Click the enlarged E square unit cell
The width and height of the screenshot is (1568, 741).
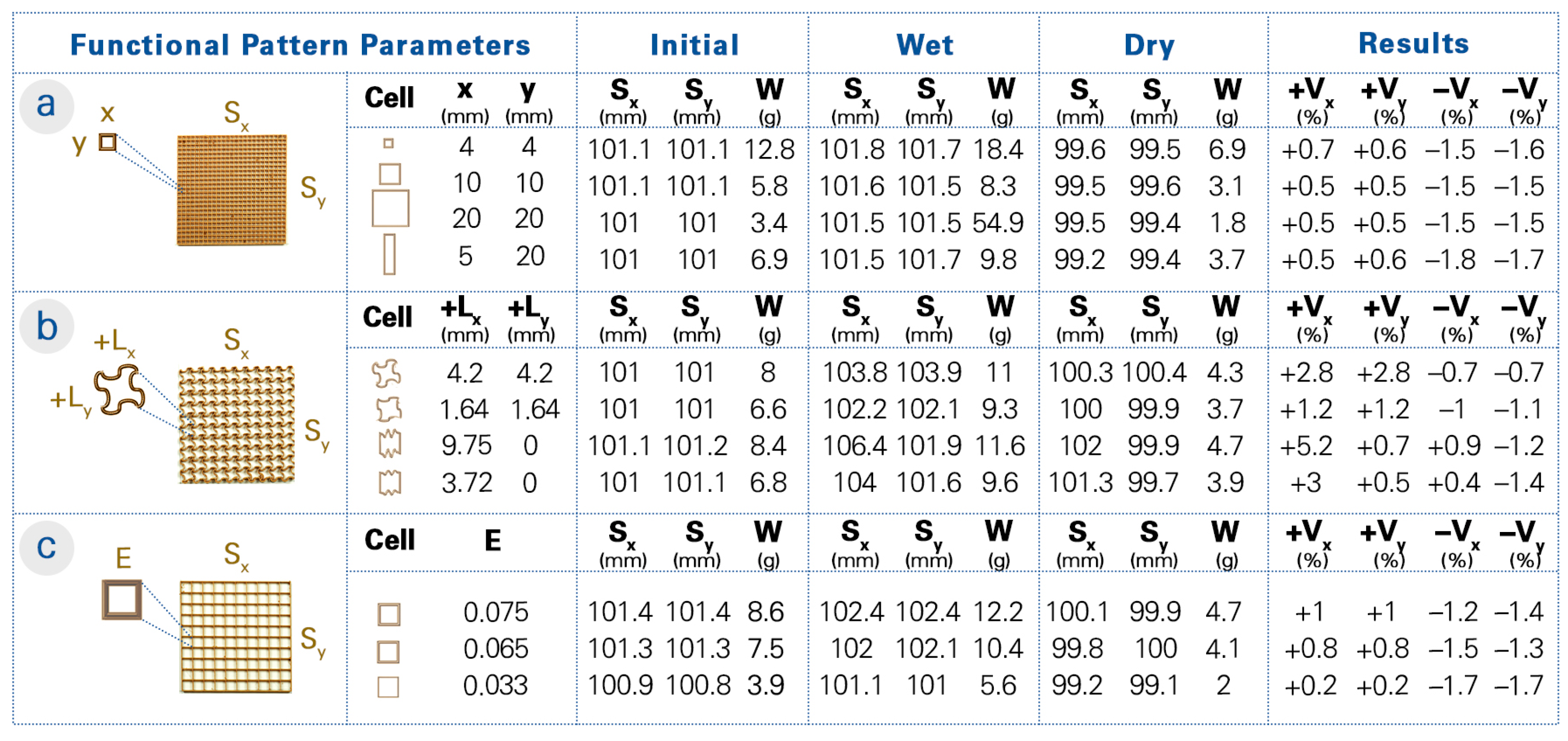coord(122,599)
